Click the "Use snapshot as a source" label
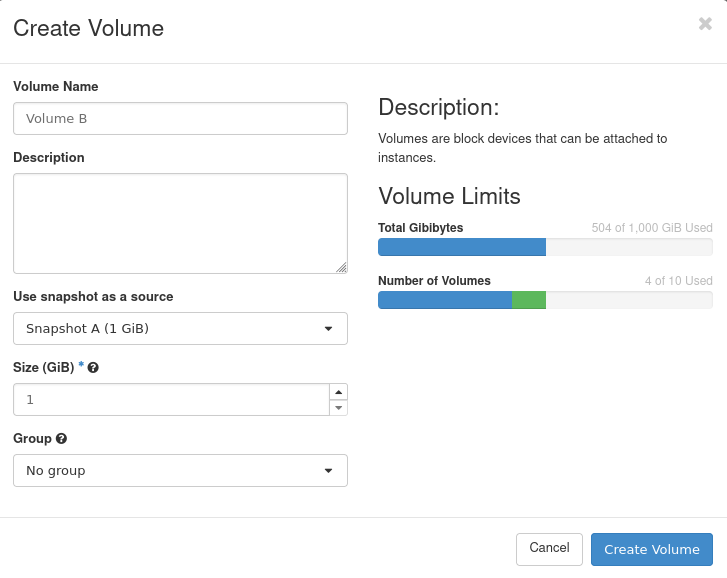 coord(93,297)
